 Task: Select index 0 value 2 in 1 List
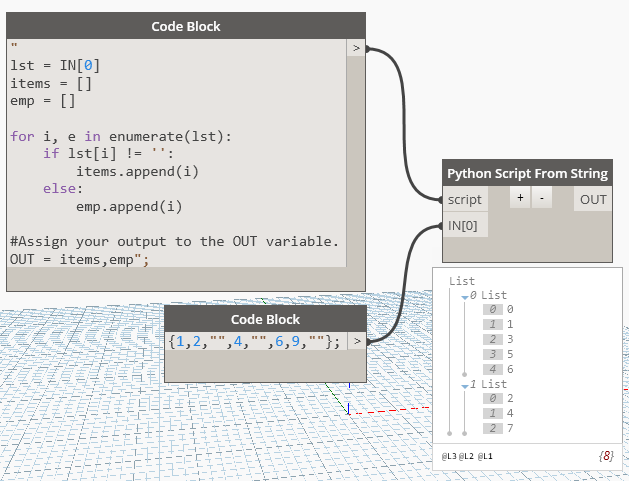(x=498, y=398)
